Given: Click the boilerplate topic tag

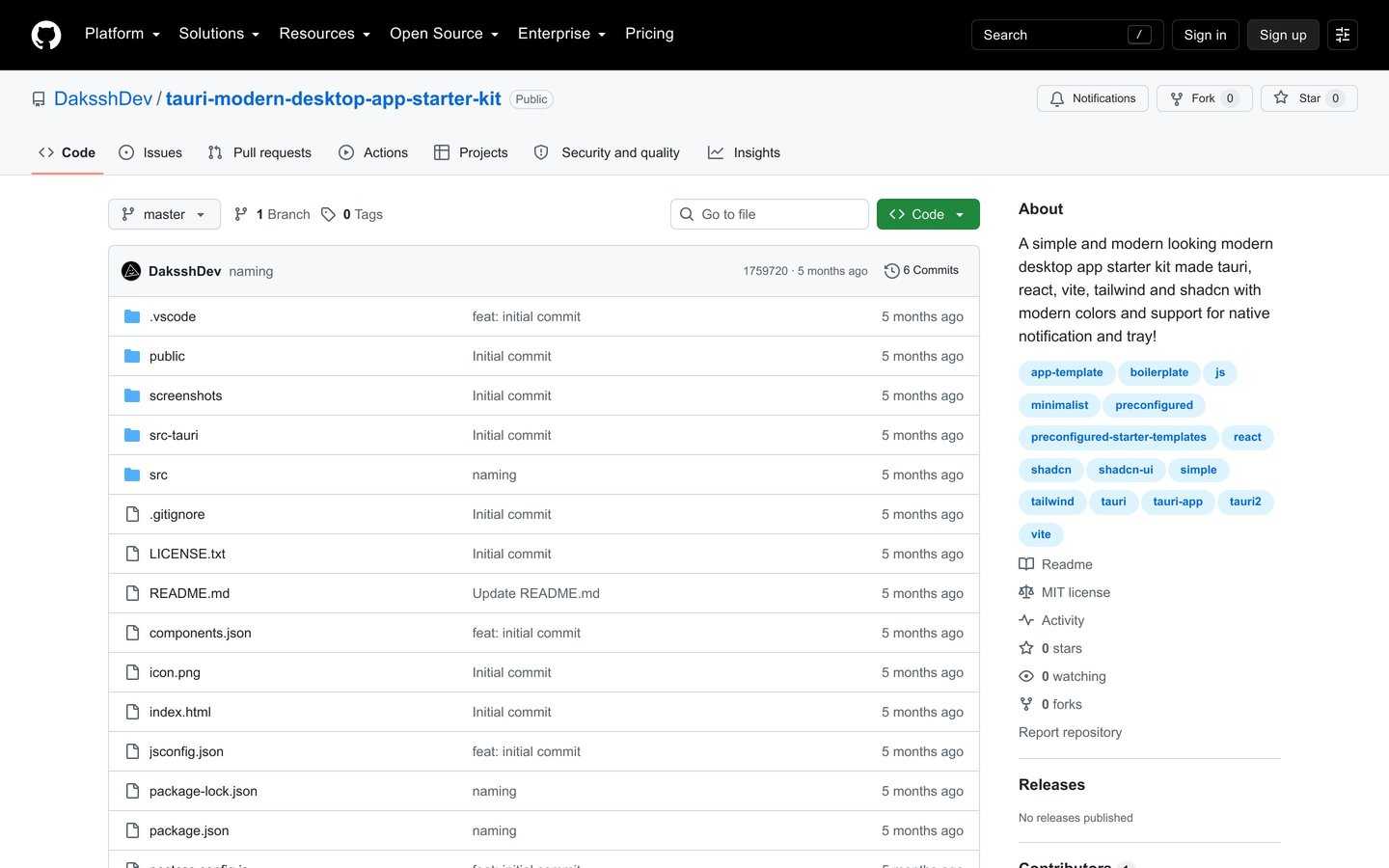Looking at the screenshot, I should pos(1159,372).
